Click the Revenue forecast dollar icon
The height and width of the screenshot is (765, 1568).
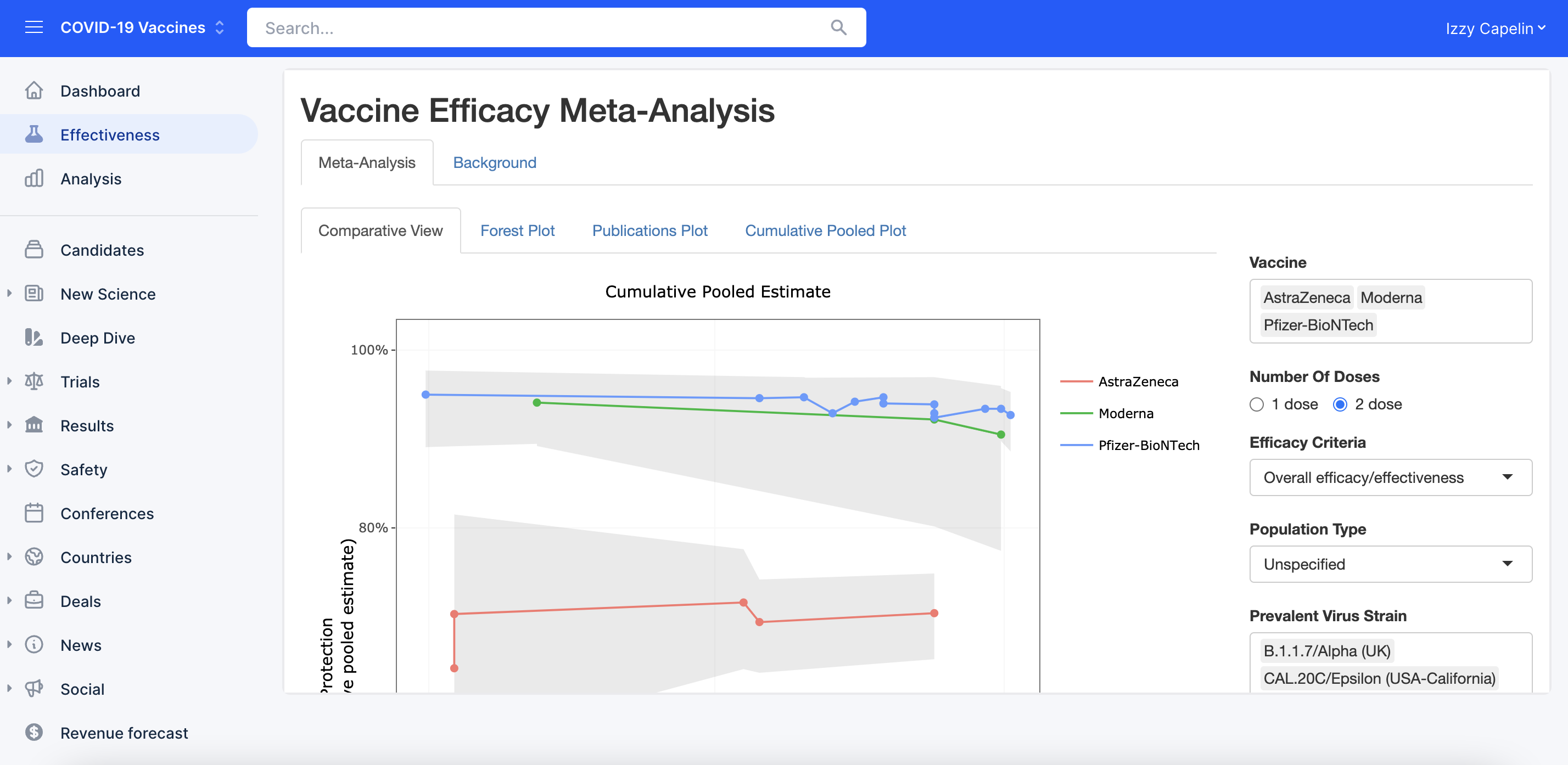click(34, 732)
